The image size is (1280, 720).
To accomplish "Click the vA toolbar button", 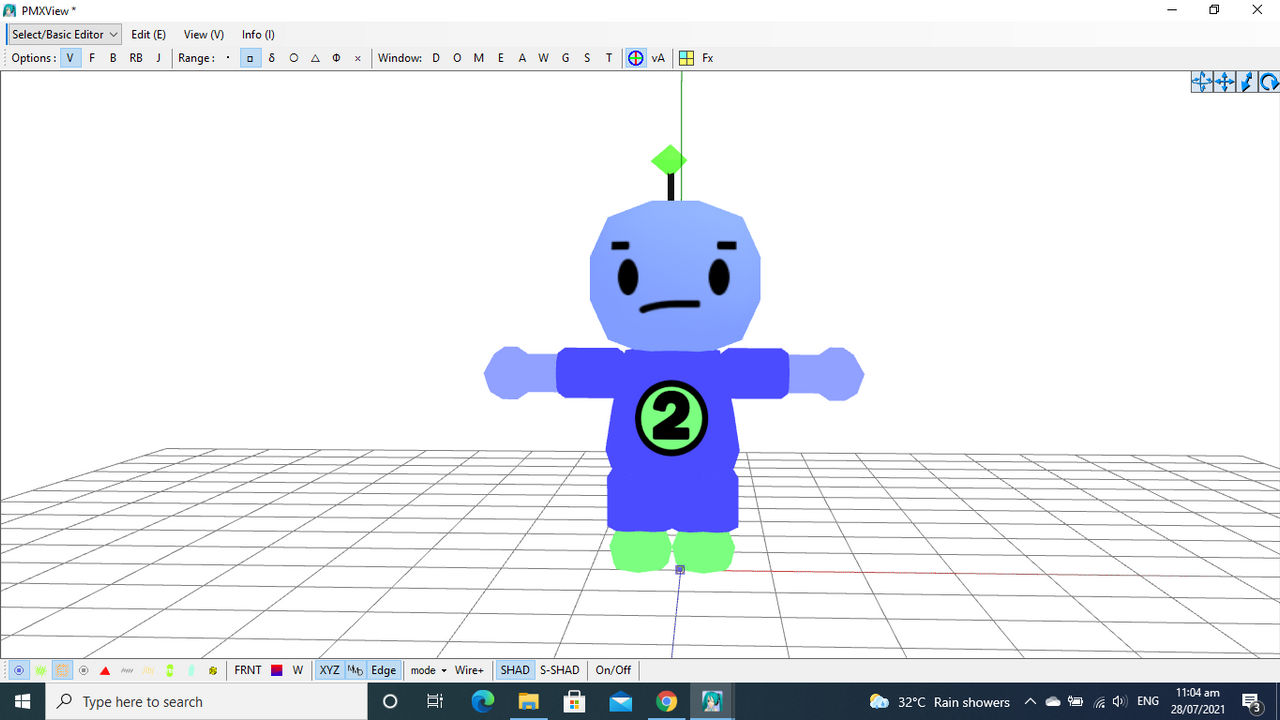I will click(x=658, y=58).
